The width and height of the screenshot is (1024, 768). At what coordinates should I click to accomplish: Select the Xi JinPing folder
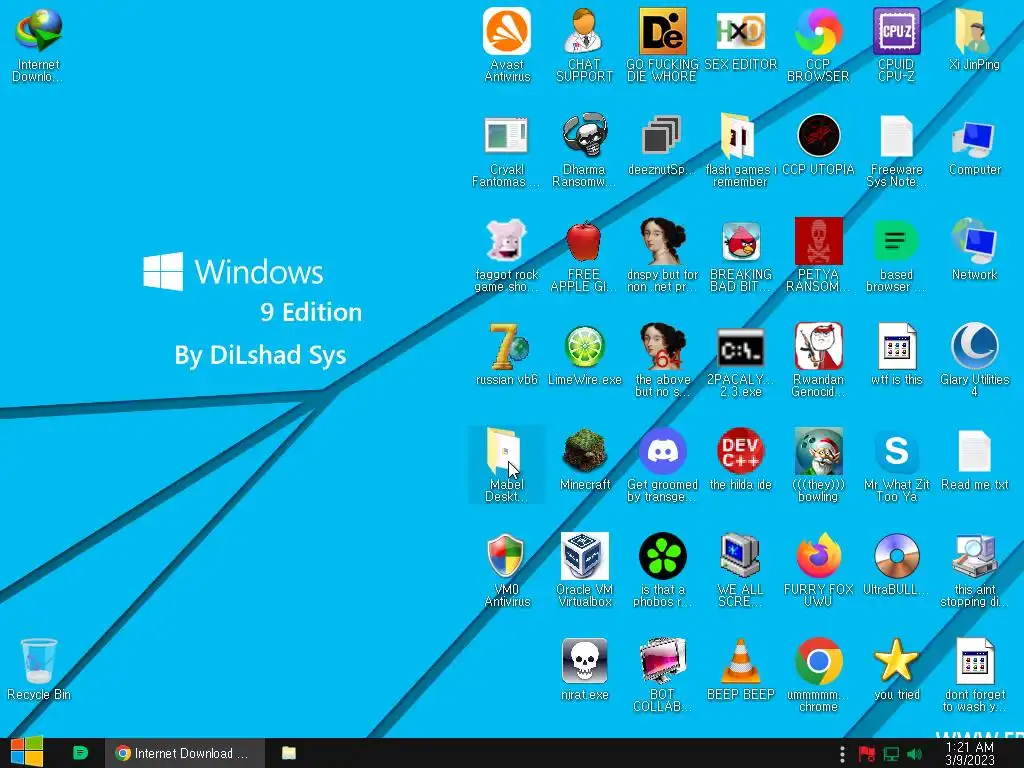tap(974, 39)
